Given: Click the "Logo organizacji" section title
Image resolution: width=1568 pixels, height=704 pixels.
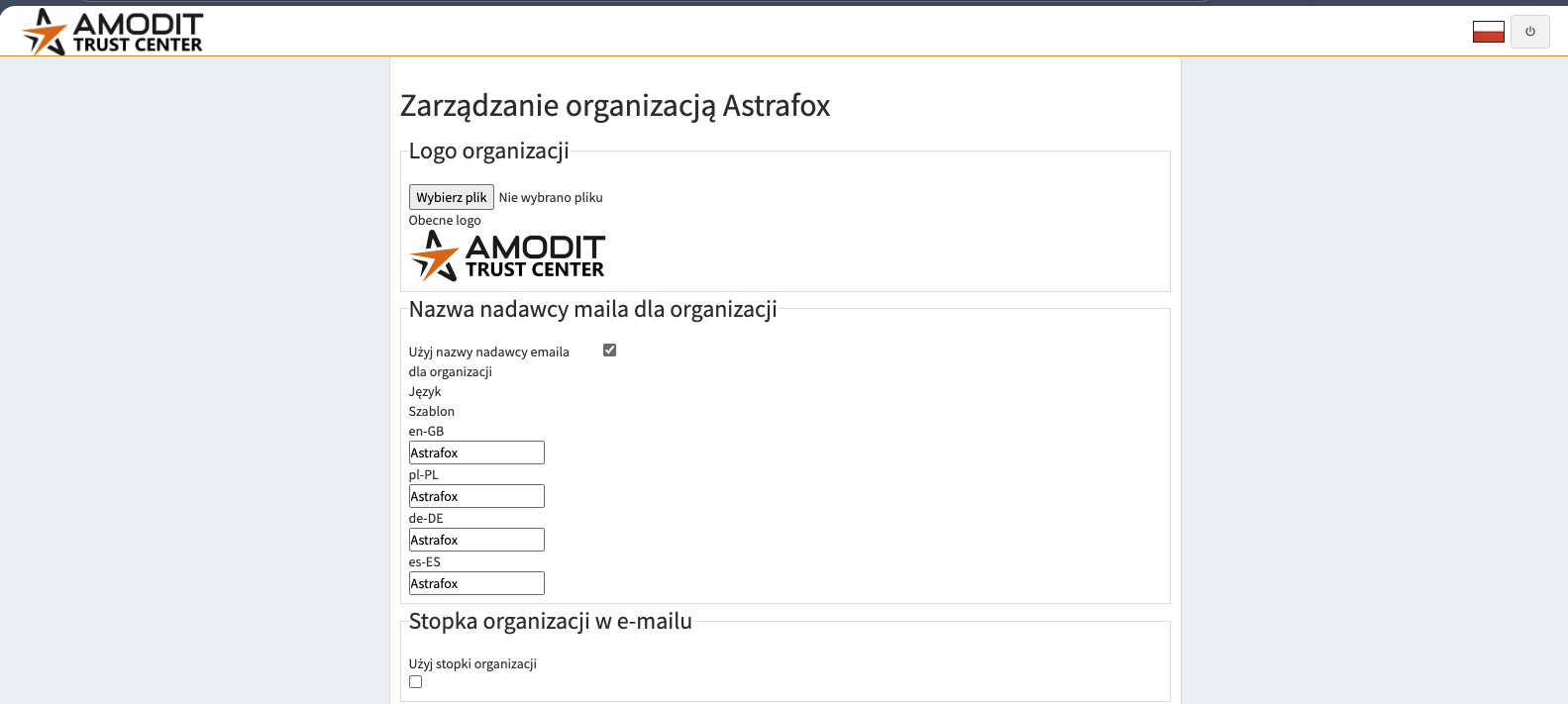Looking at the screenshot, I should click(488, 151).
